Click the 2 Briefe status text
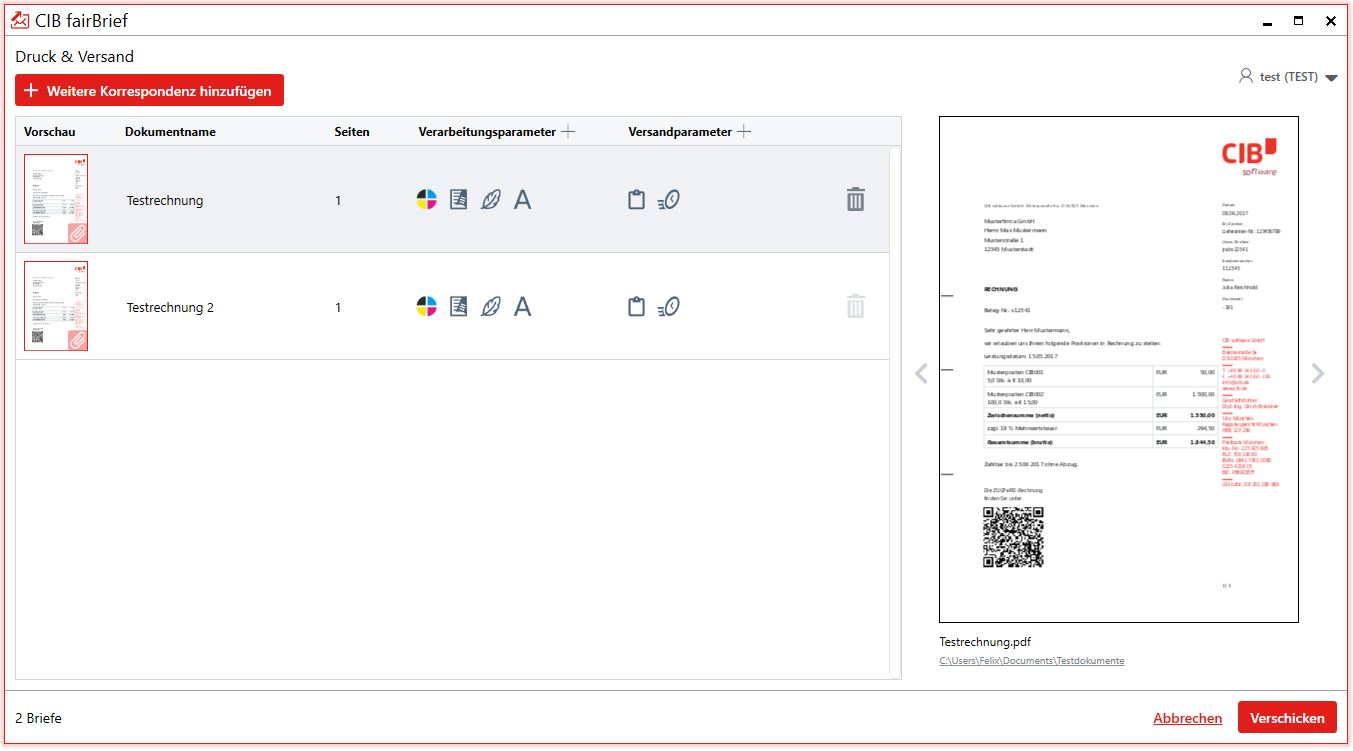The height and width of the screenshot is (751, 1353). pyautogui.click(x=38, y=718)
